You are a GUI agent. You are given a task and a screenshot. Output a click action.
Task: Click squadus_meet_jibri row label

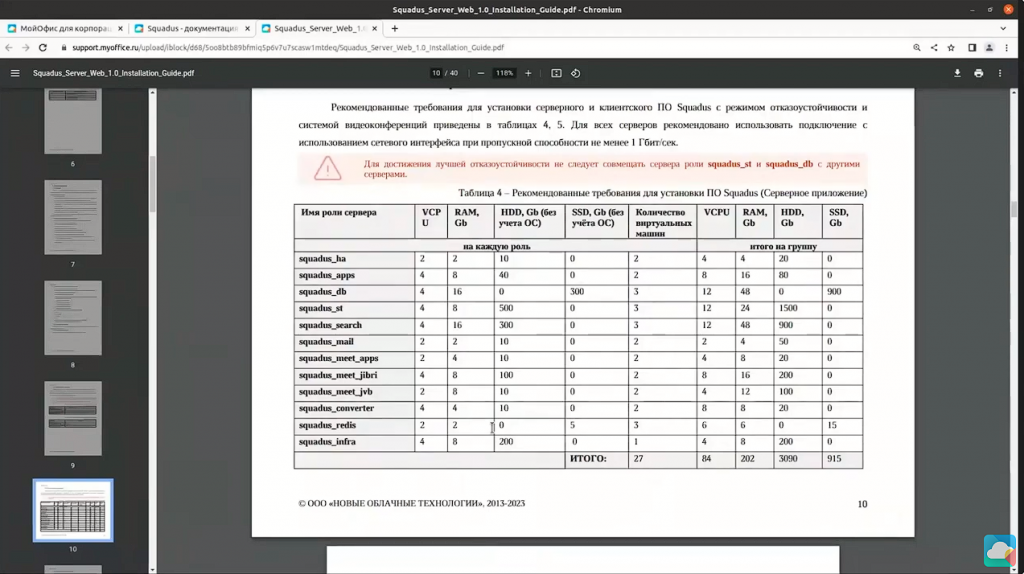pyautogui.click(x=338, y=375)
